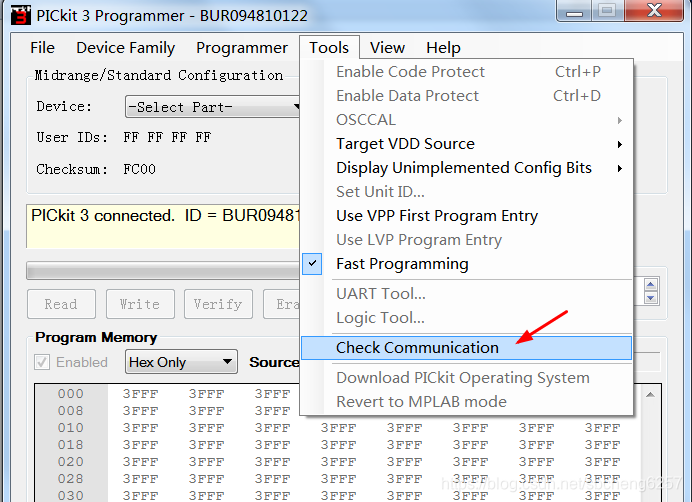Click Enable Code Protect menu entry
692x502 pixels.
467,72
